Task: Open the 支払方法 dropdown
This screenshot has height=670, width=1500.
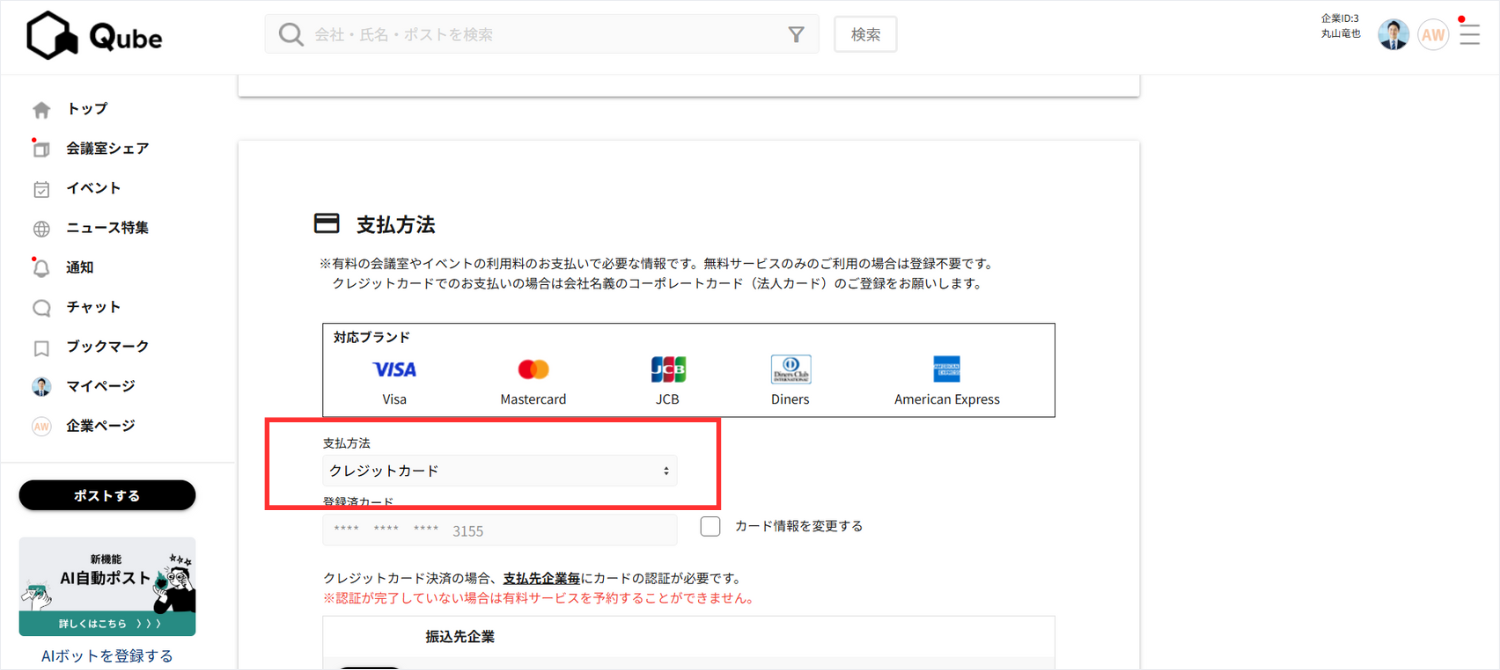Action: (x=499, y=471)
